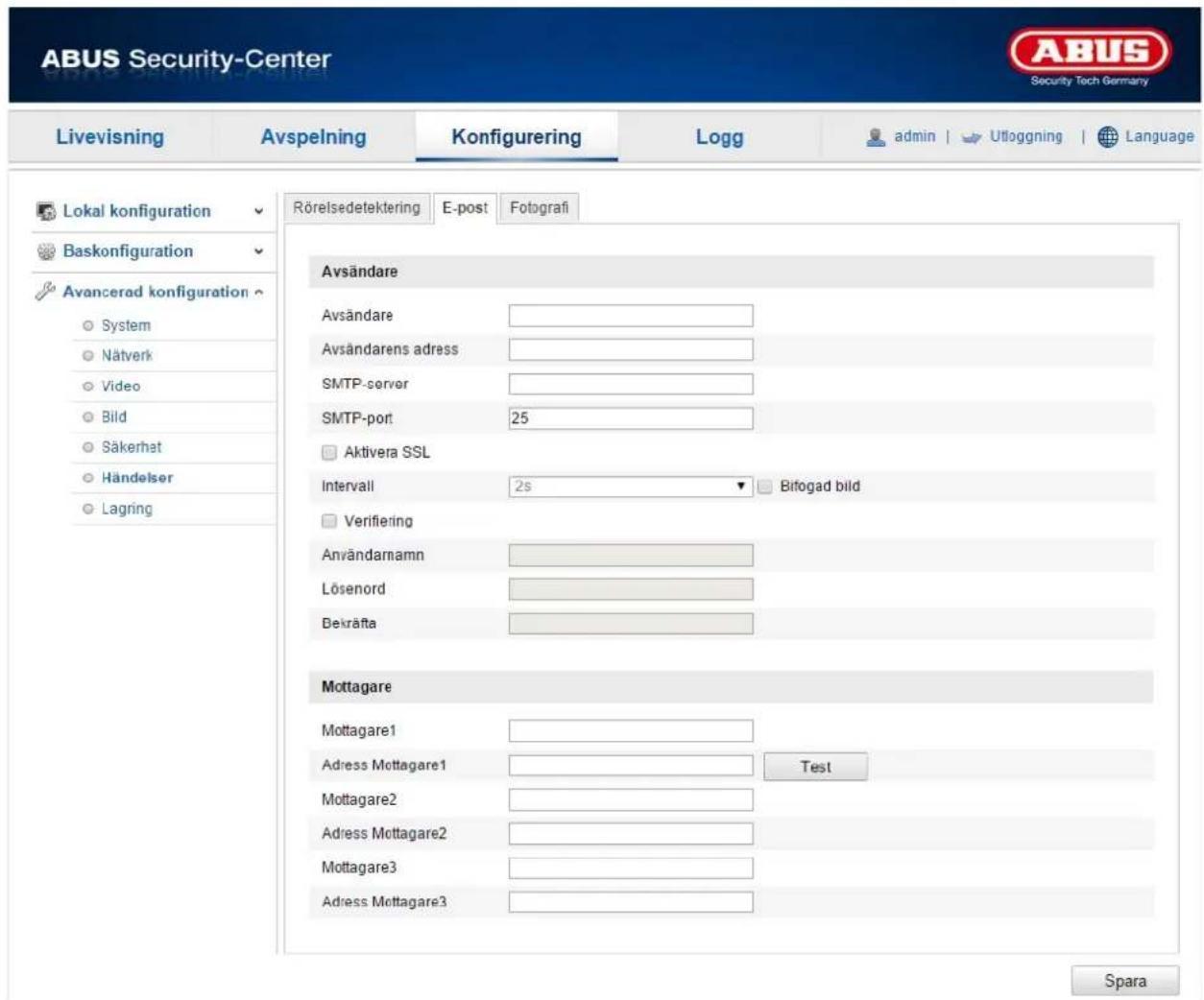The image size is (1204, 1000).
Task: Click the Mottagare2 input field
Action: [631, 799]
